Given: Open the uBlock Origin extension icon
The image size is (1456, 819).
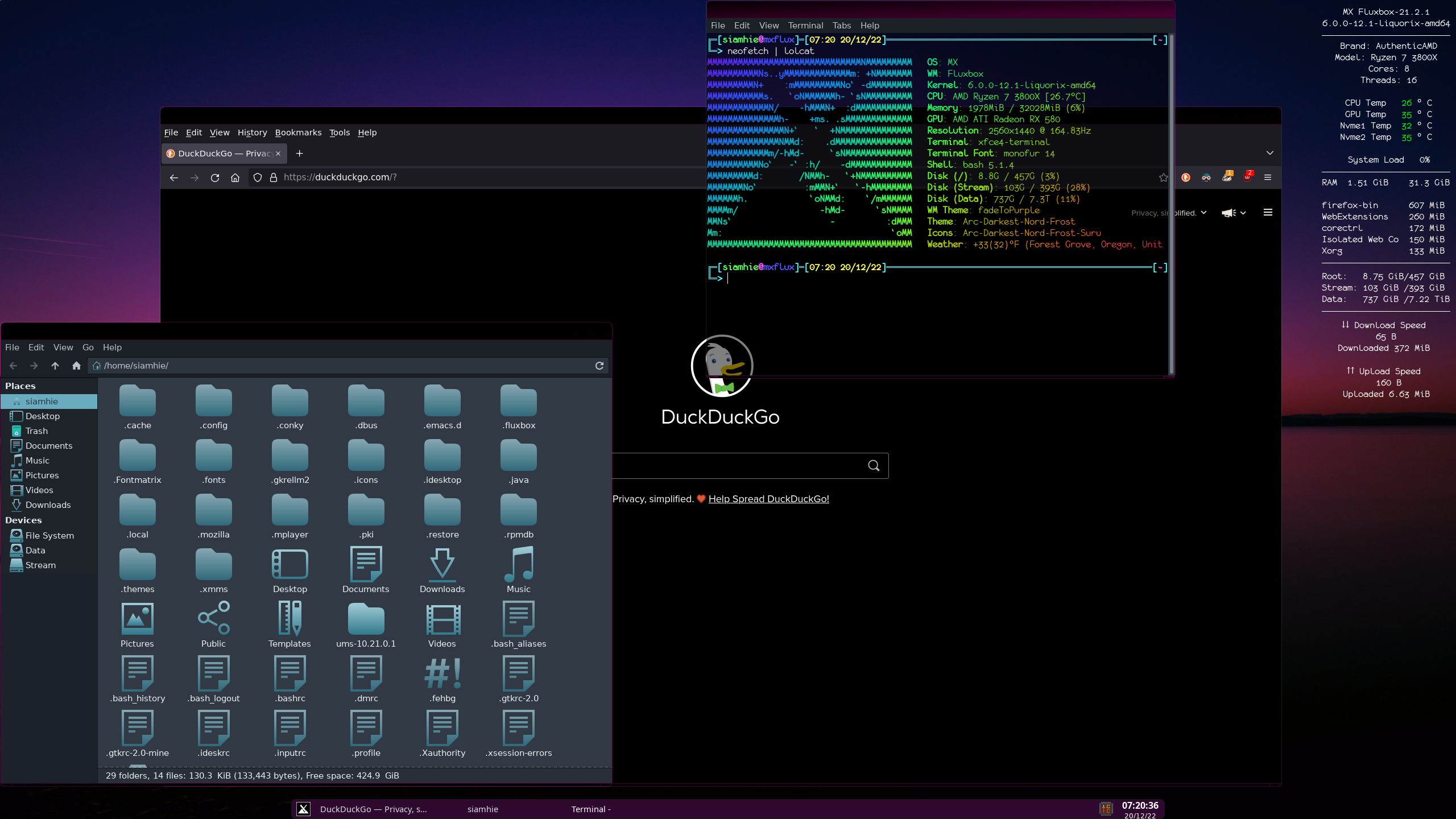Looking at the screenshot, I should [1248, 176].
